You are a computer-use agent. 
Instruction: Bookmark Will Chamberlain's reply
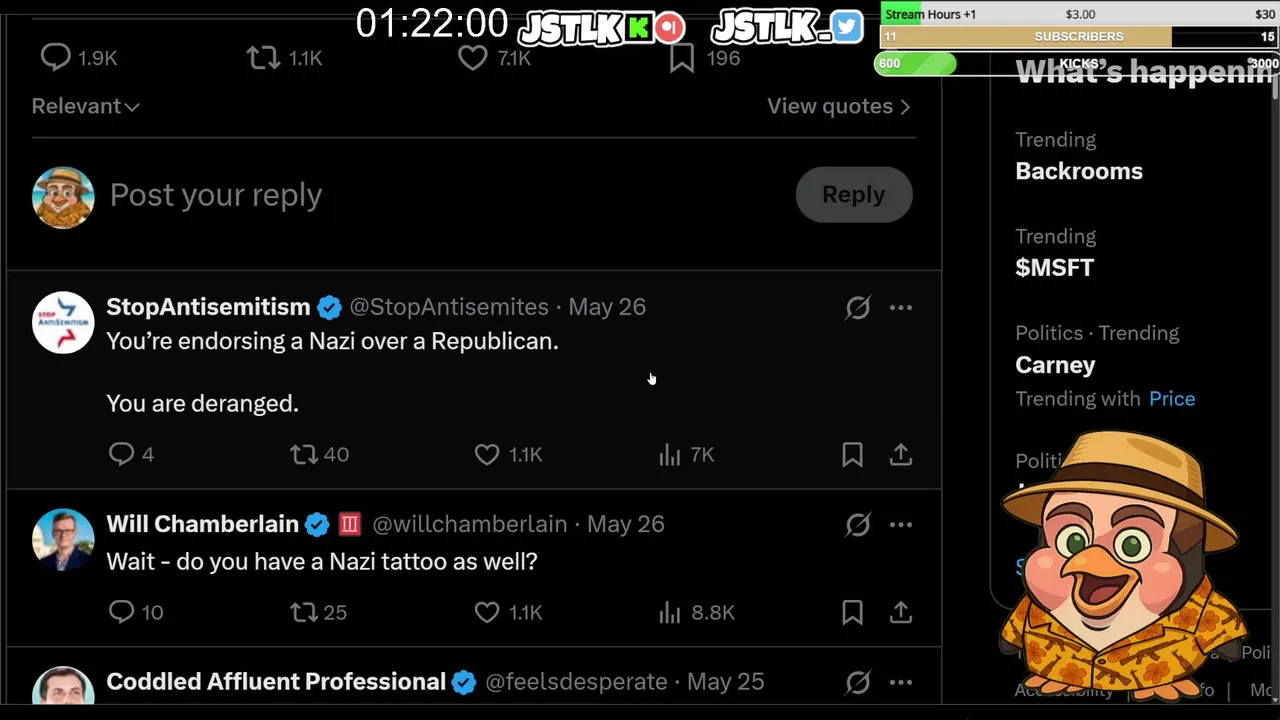point(852,612)
